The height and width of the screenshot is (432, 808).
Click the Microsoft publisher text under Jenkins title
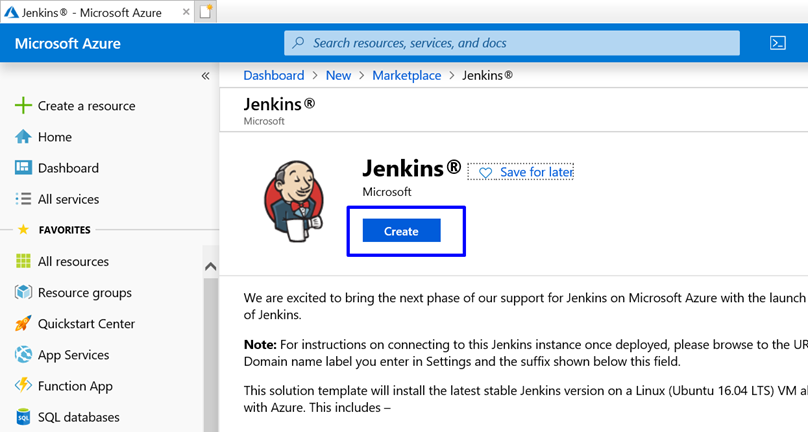386,192
